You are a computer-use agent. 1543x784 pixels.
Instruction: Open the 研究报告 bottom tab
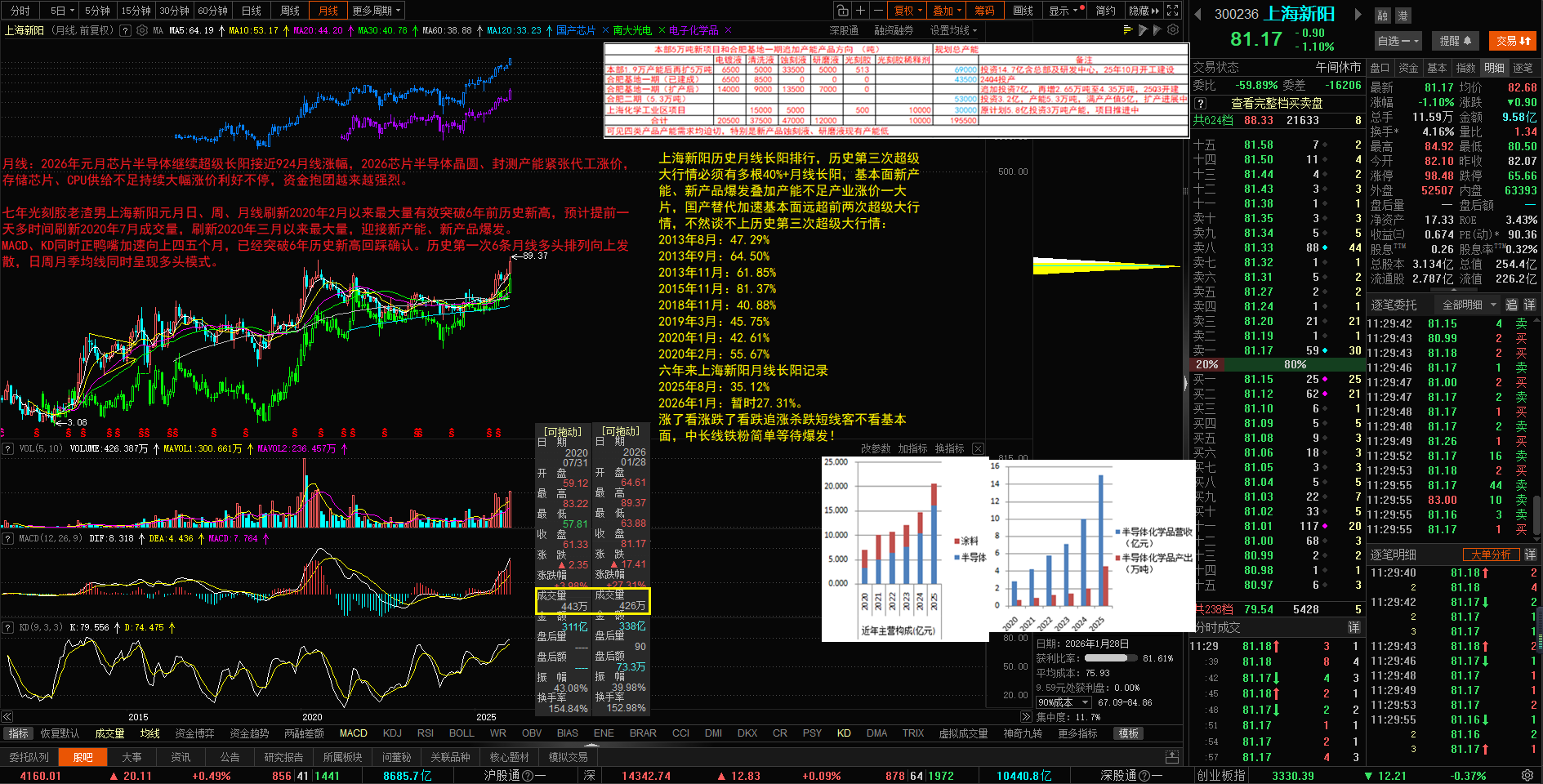coord(283,757)
